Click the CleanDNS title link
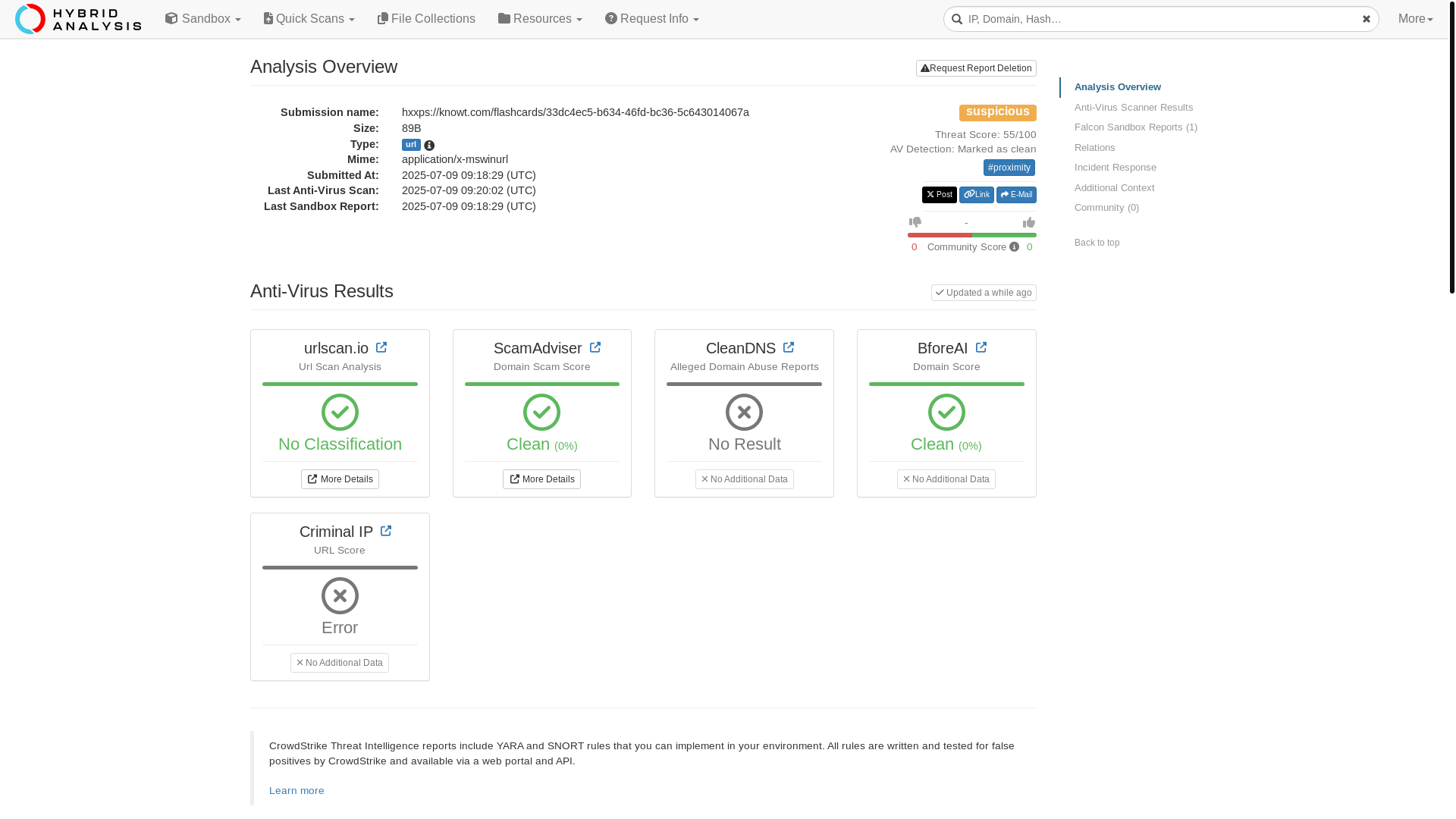The image size is (1456, 819). (x=741, y=348)
